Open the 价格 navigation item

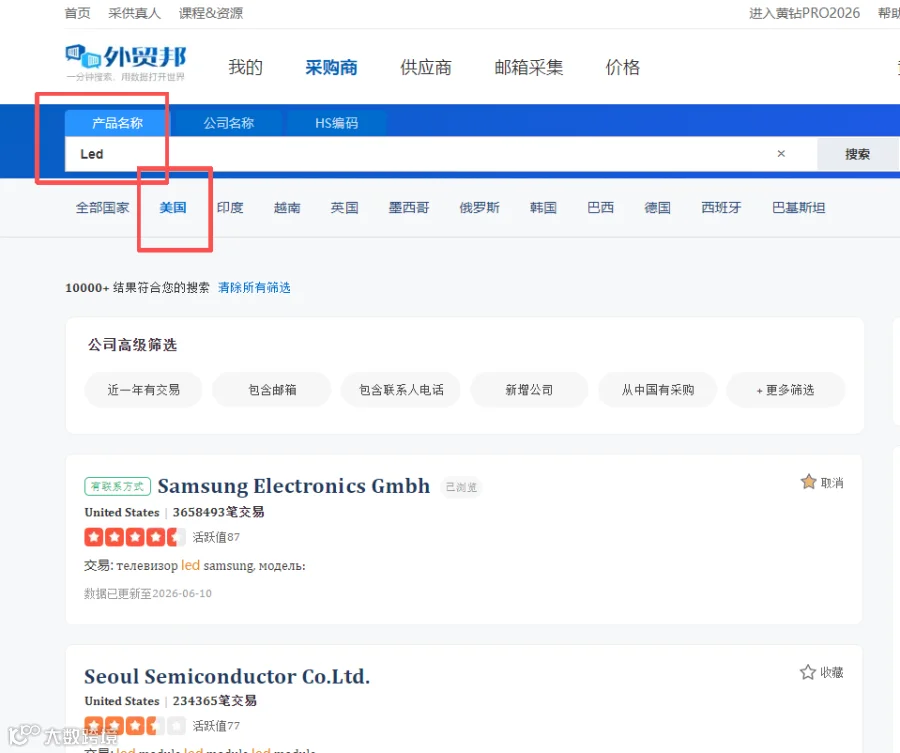coord(622,67)
